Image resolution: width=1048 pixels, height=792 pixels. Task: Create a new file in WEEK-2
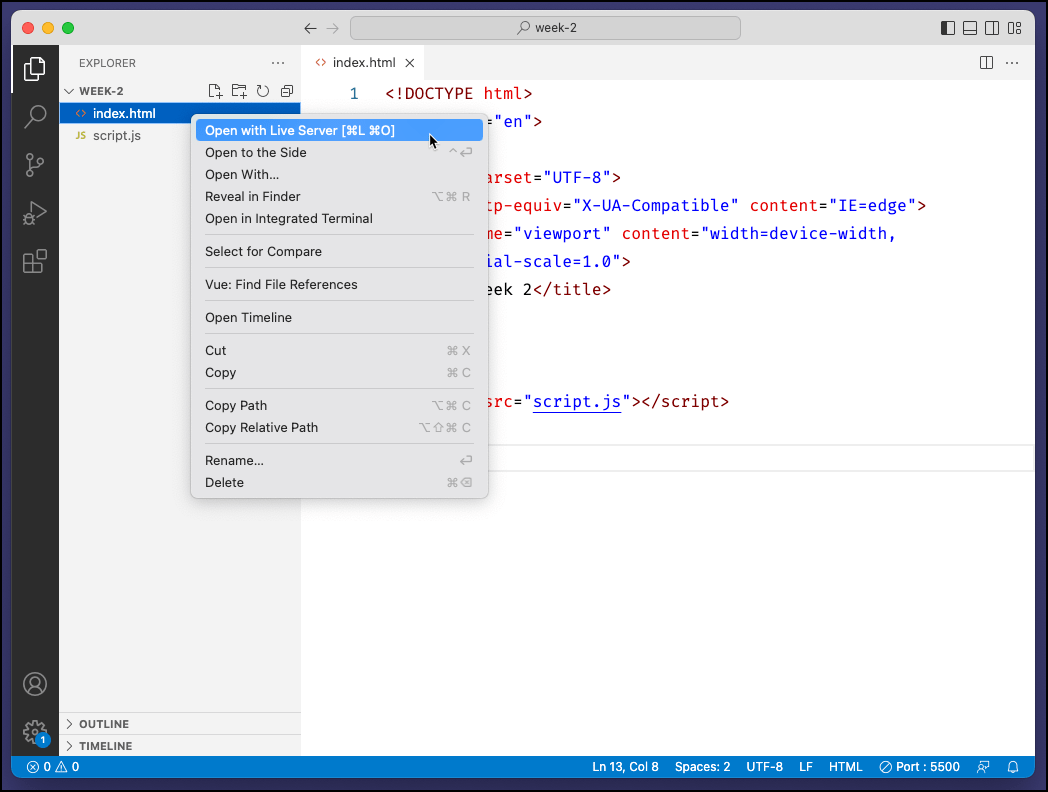(215, 91)
